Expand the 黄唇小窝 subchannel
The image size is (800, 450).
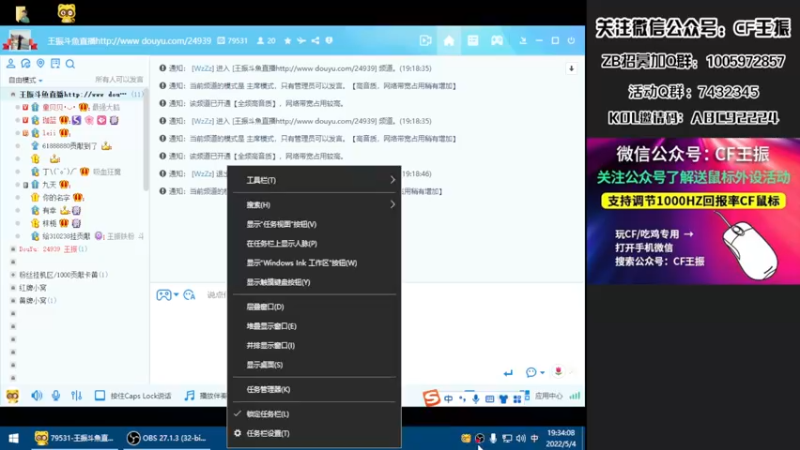coord(13,301)
